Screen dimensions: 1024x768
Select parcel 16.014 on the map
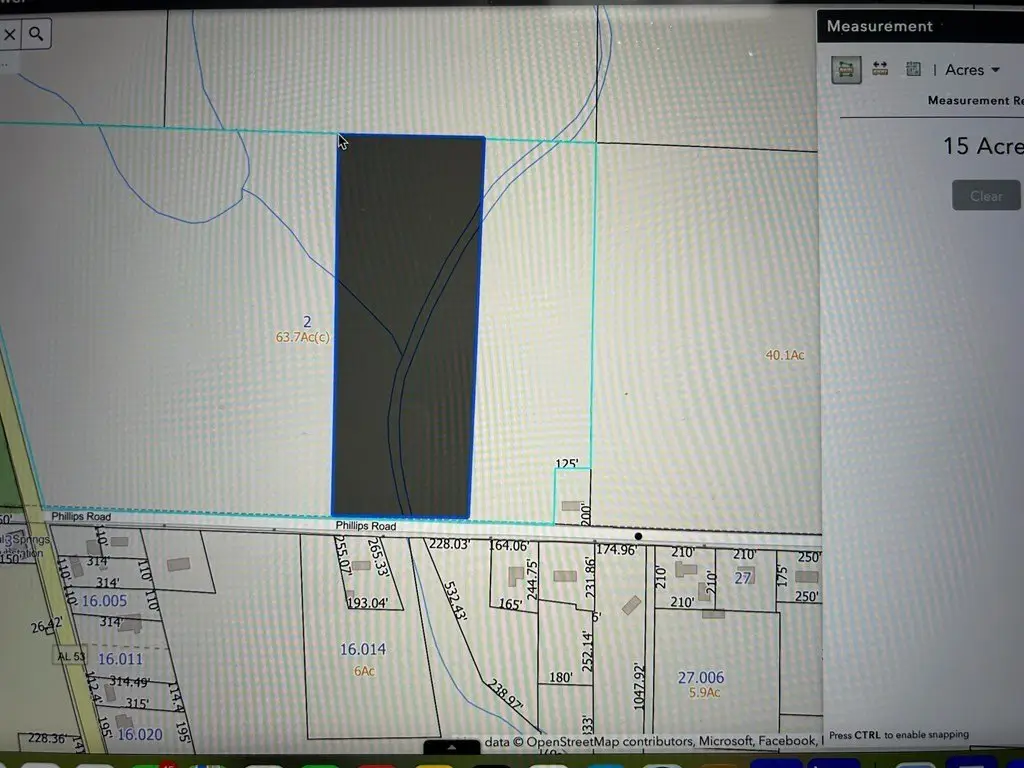[362, 650]
